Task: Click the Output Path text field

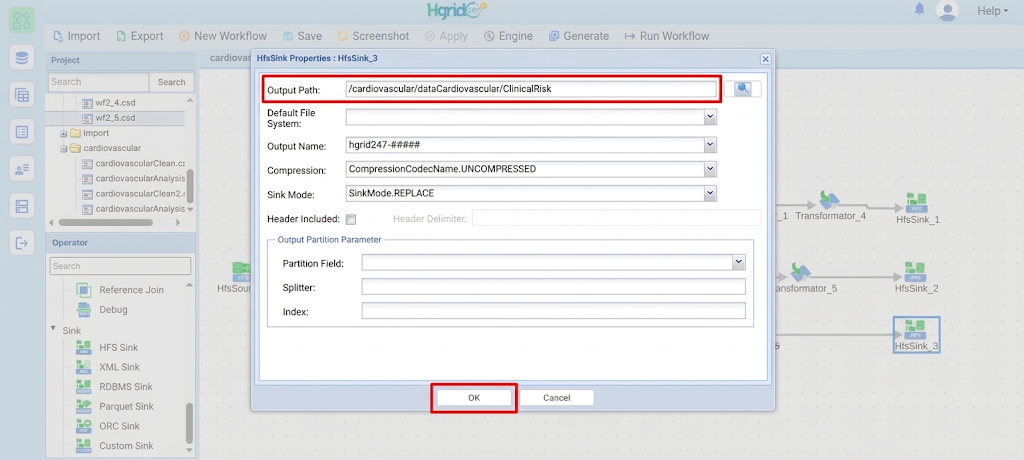Action: pos(531,89)
